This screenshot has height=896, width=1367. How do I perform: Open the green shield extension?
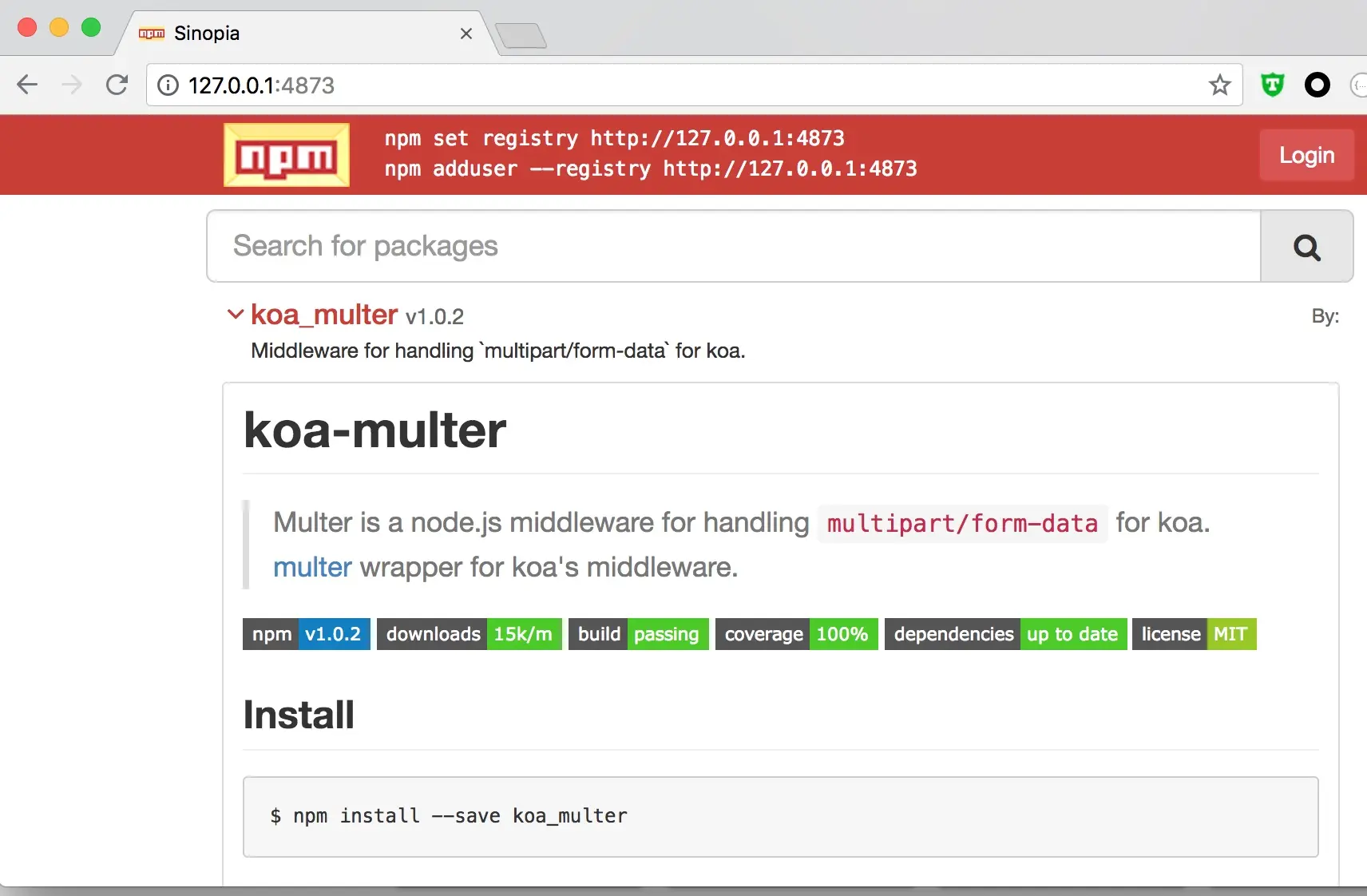point(1272,85)
